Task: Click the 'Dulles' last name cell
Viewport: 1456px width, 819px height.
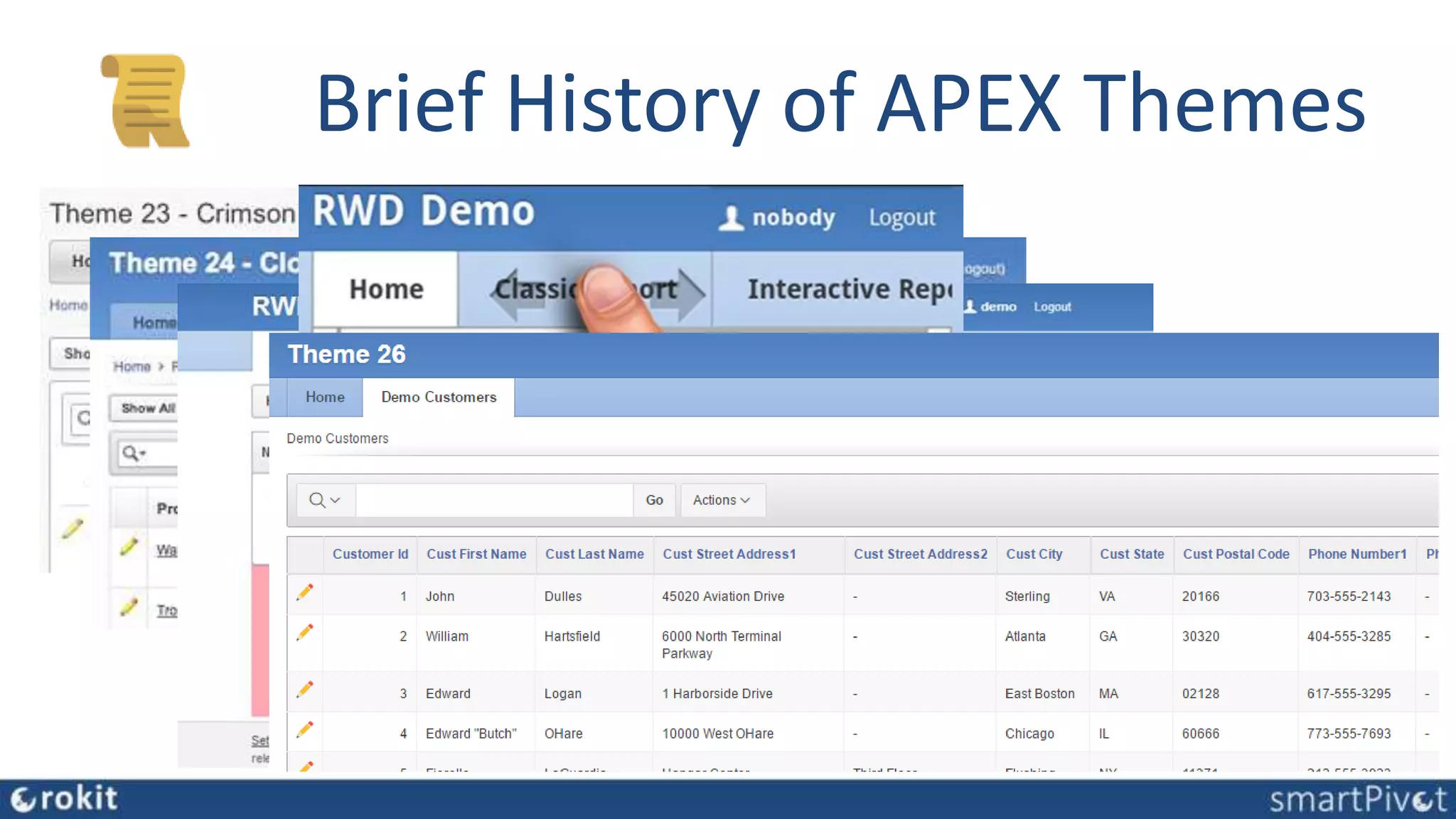Action: point(563,596)
